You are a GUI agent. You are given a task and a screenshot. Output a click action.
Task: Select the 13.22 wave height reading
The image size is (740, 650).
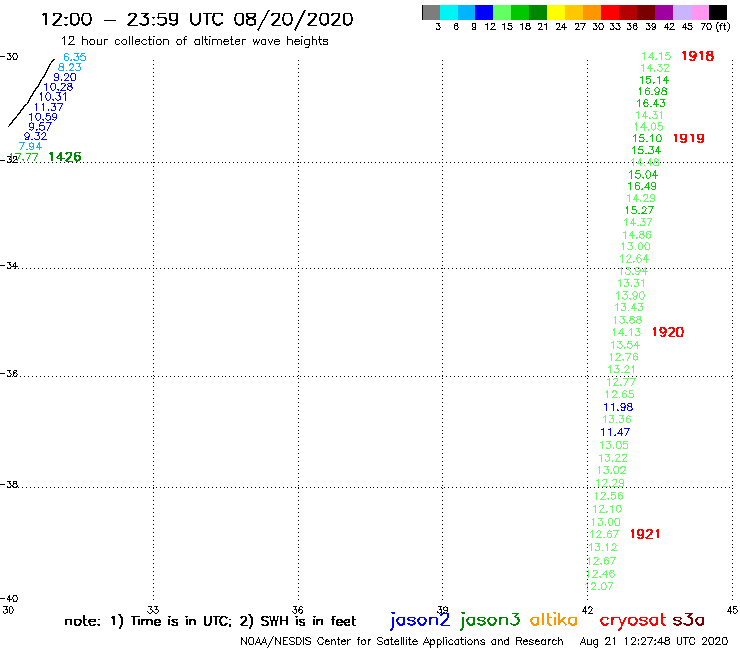pos(613,458)
